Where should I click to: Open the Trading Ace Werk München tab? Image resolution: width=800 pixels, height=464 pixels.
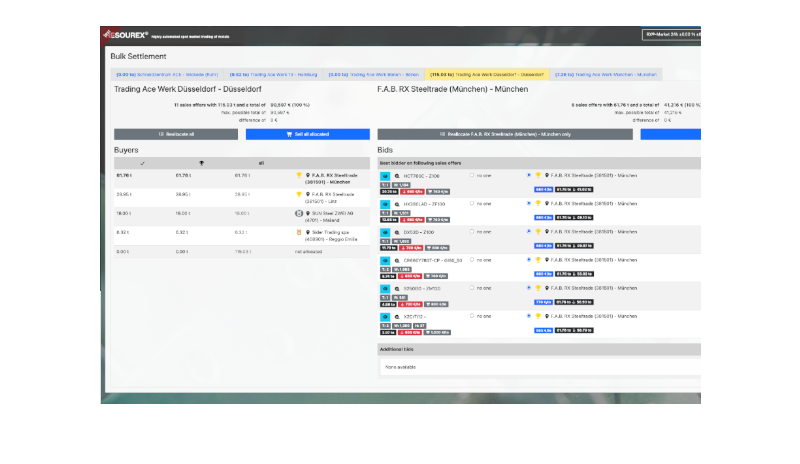[x=606, y=75]
